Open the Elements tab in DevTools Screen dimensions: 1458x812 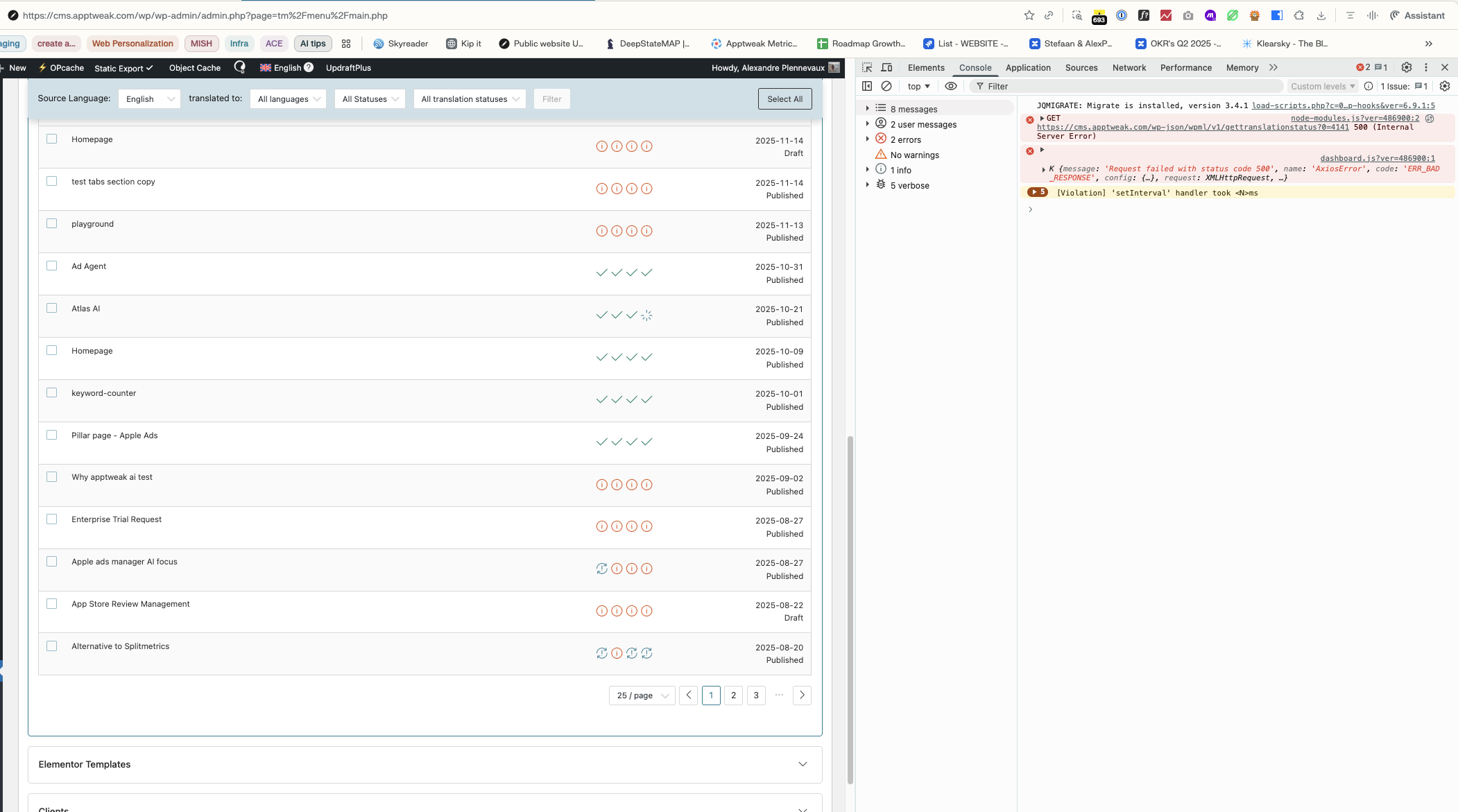point(925,67)
